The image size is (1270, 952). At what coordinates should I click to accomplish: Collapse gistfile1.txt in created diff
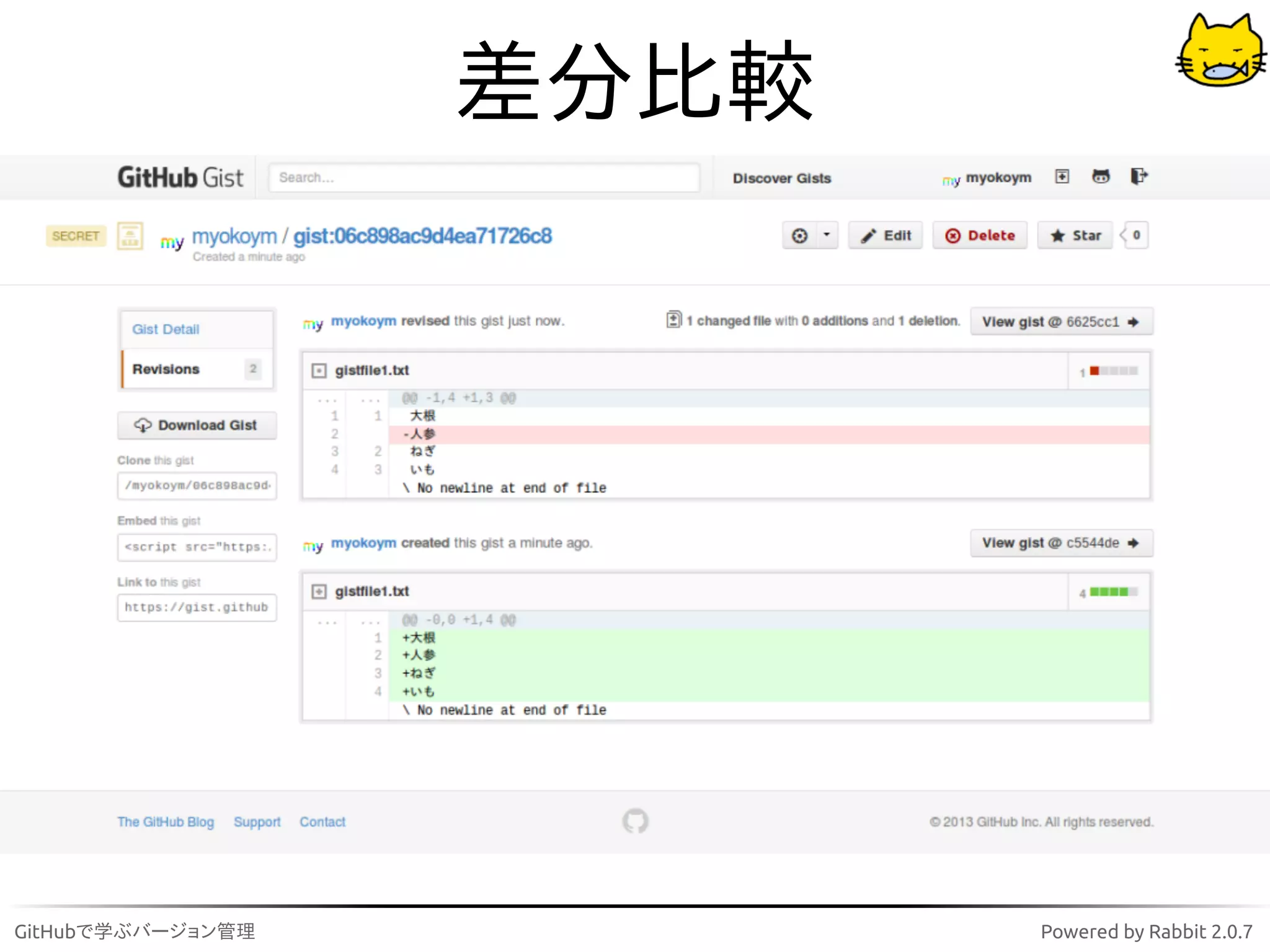319,592
